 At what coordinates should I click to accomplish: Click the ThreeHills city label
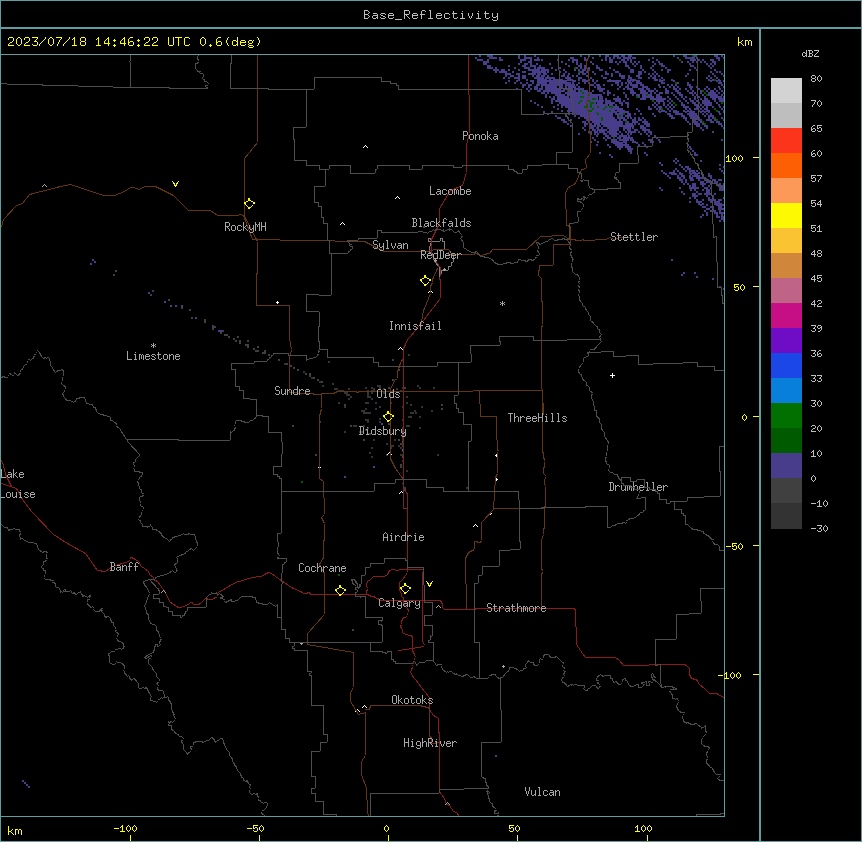coord(537,418)
